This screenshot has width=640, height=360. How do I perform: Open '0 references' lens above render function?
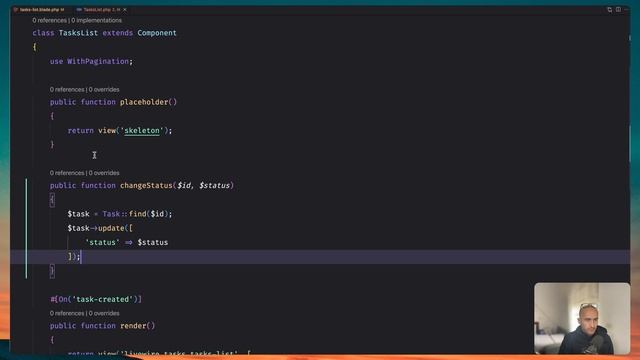(x=67, y=313)
